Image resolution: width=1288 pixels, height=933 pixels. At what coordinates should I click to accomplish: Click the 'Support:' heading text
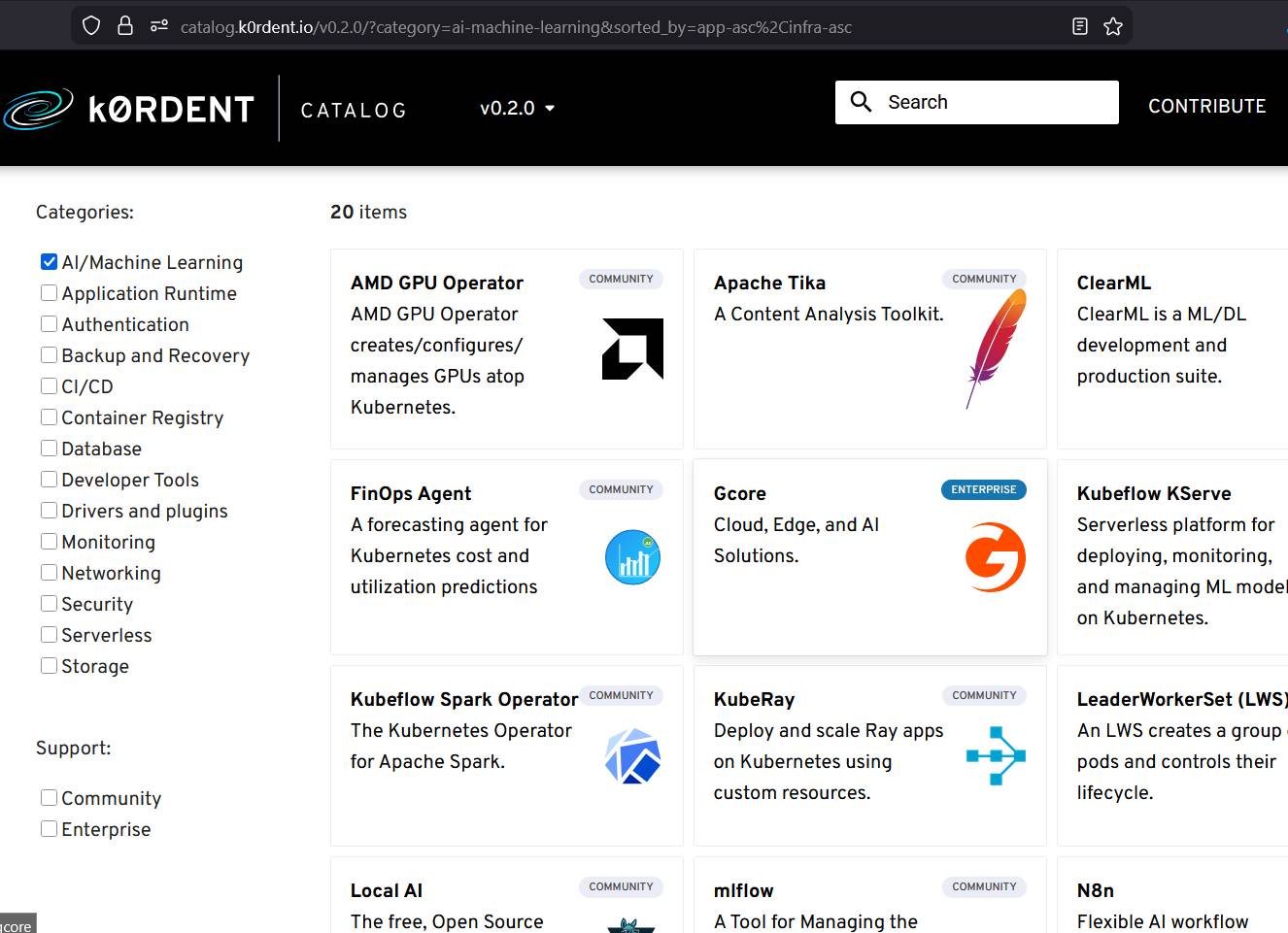tap(74, 748)
